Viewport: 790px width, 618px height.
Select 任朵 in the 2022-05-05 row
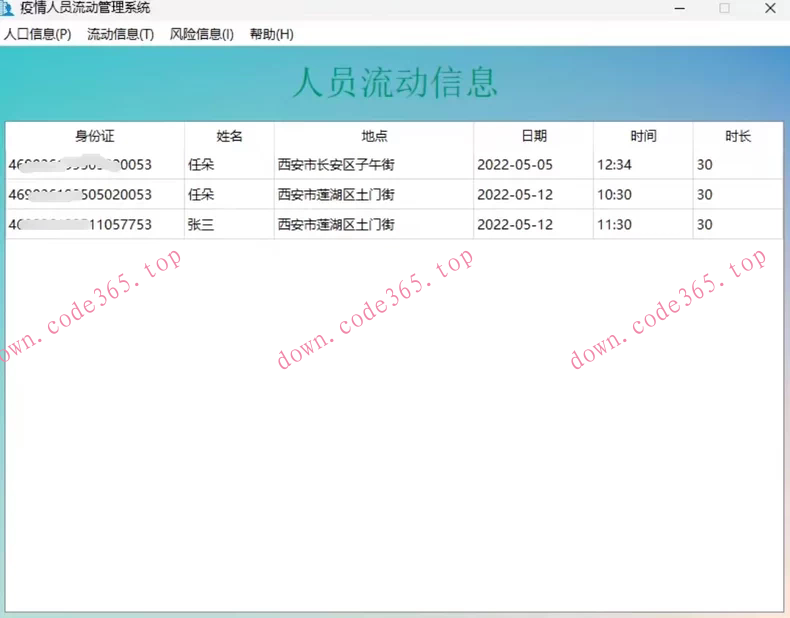(201, 165)
